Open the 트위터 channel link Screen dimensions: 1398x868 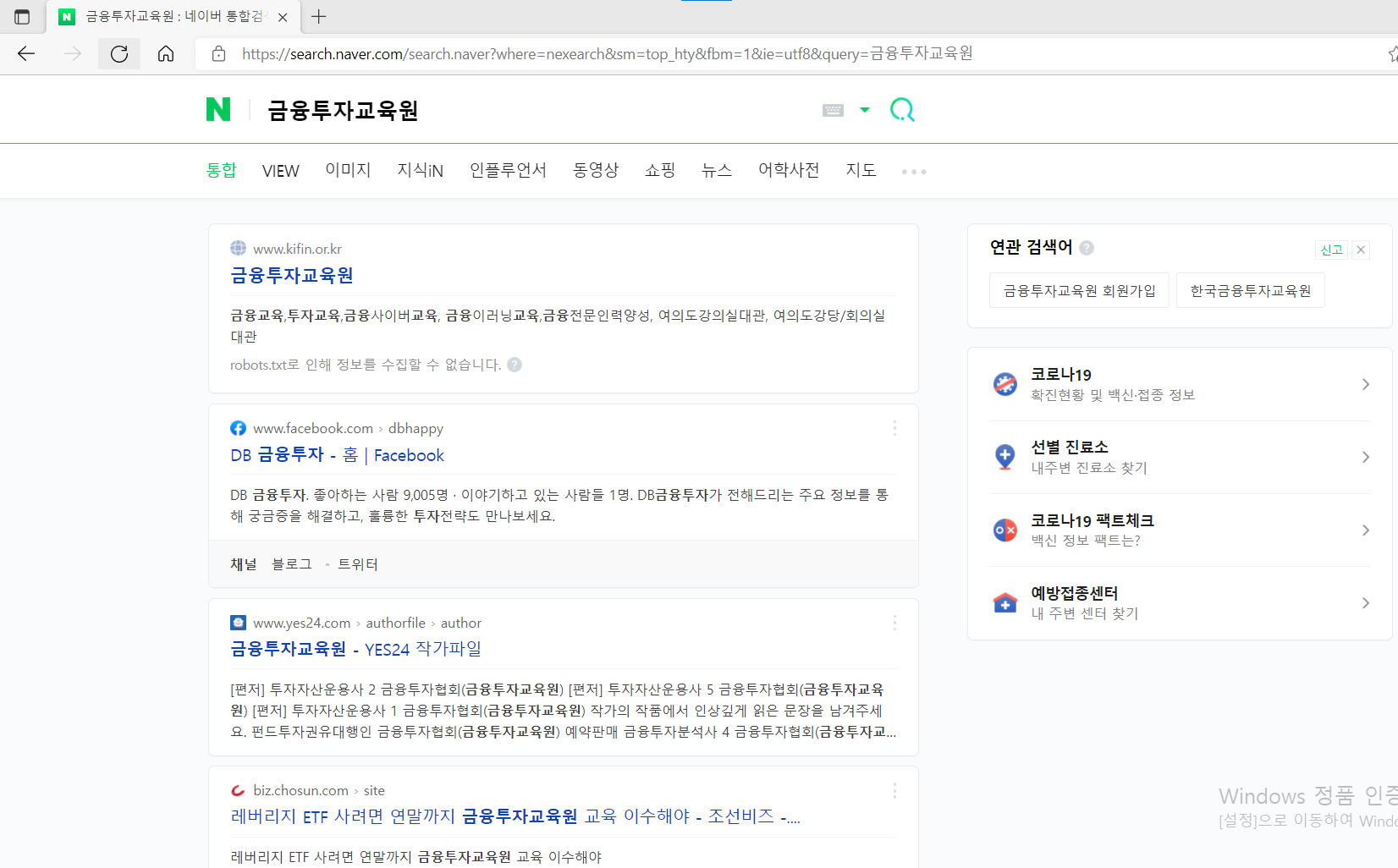358,564
